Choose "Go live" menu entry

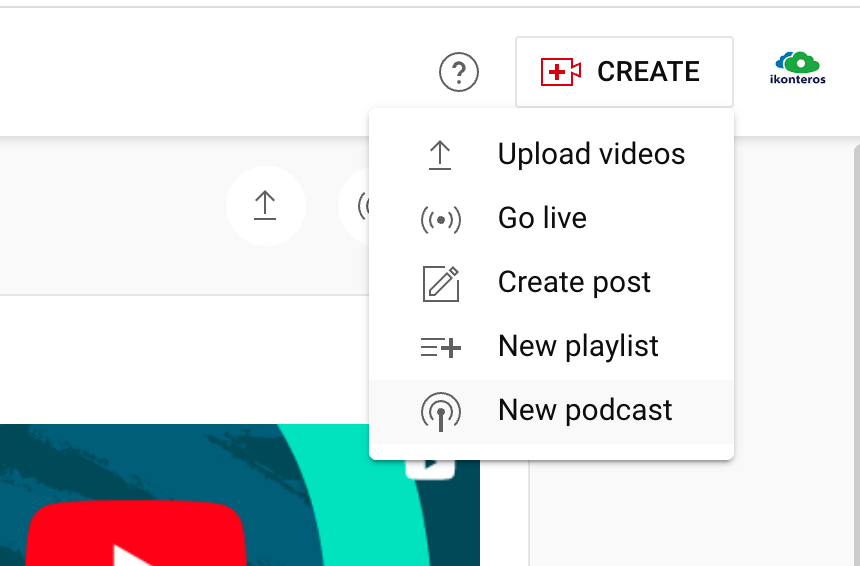[x=542, y=219]
